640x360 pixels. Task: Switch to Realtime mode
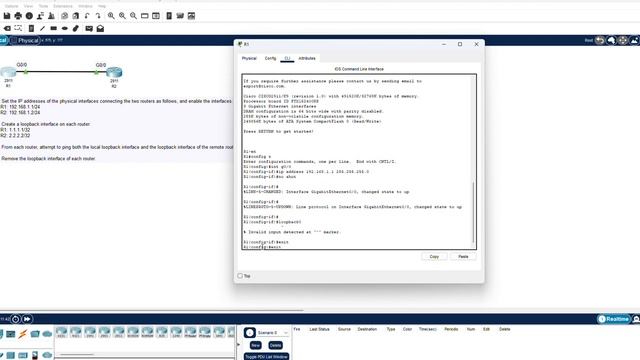pyautogui.click(x=613, y=319)
